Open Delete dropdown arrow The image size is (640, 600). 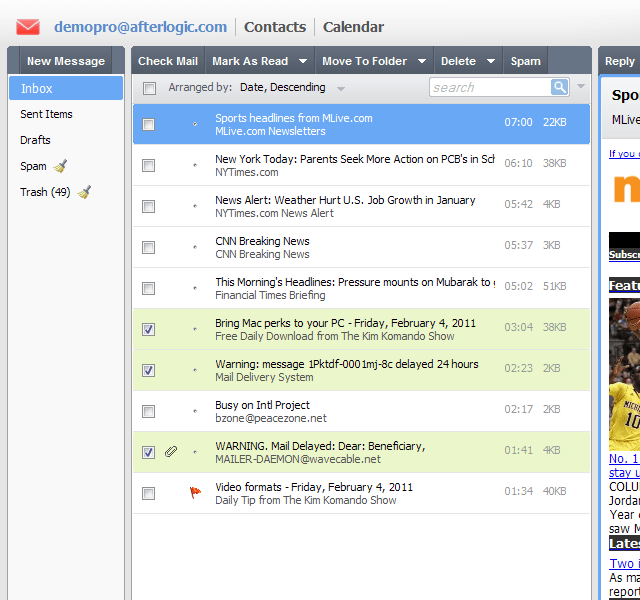click(x=491, y=61)
